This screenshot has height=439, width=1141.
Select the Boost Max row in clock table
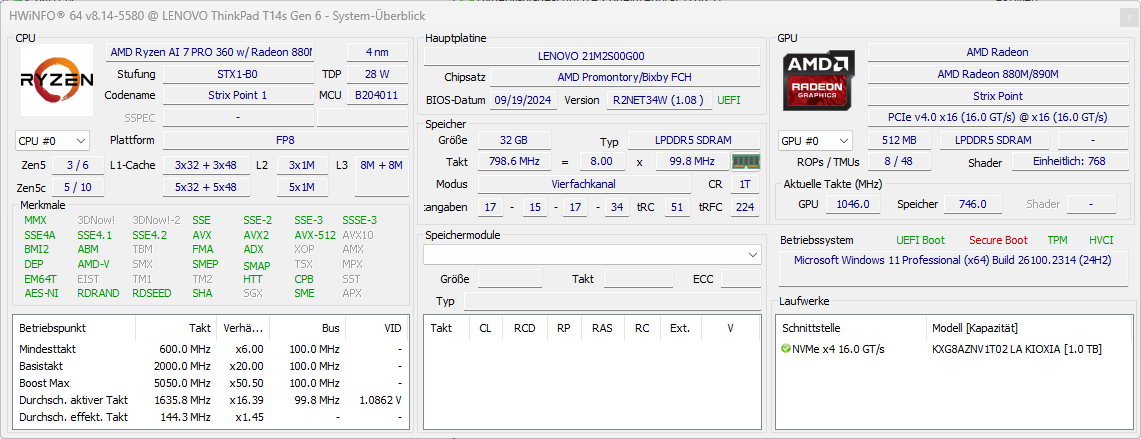(210, 383)
